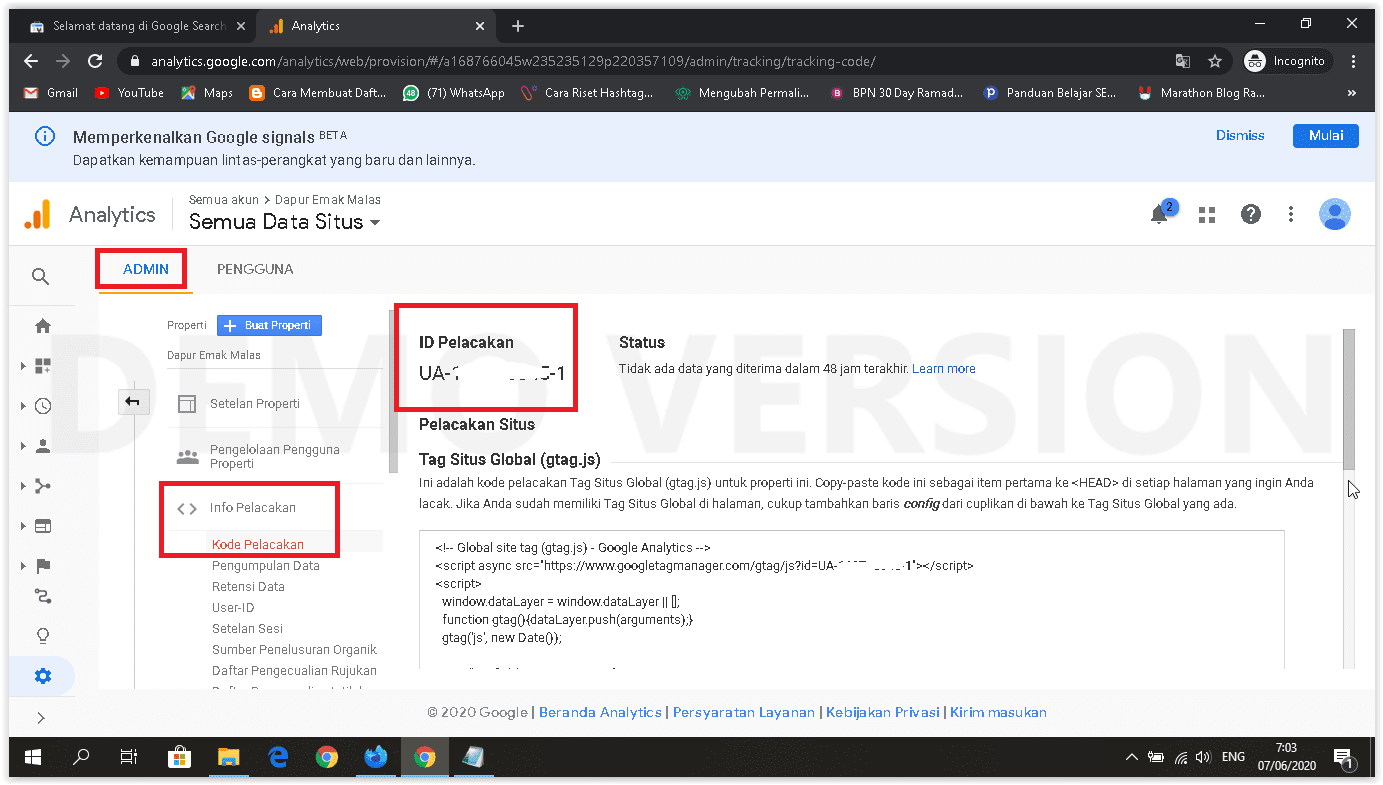Open Firefox from the taskbar
The height and width of the screenshot is (785, 1383).
(x=376, y=757)
